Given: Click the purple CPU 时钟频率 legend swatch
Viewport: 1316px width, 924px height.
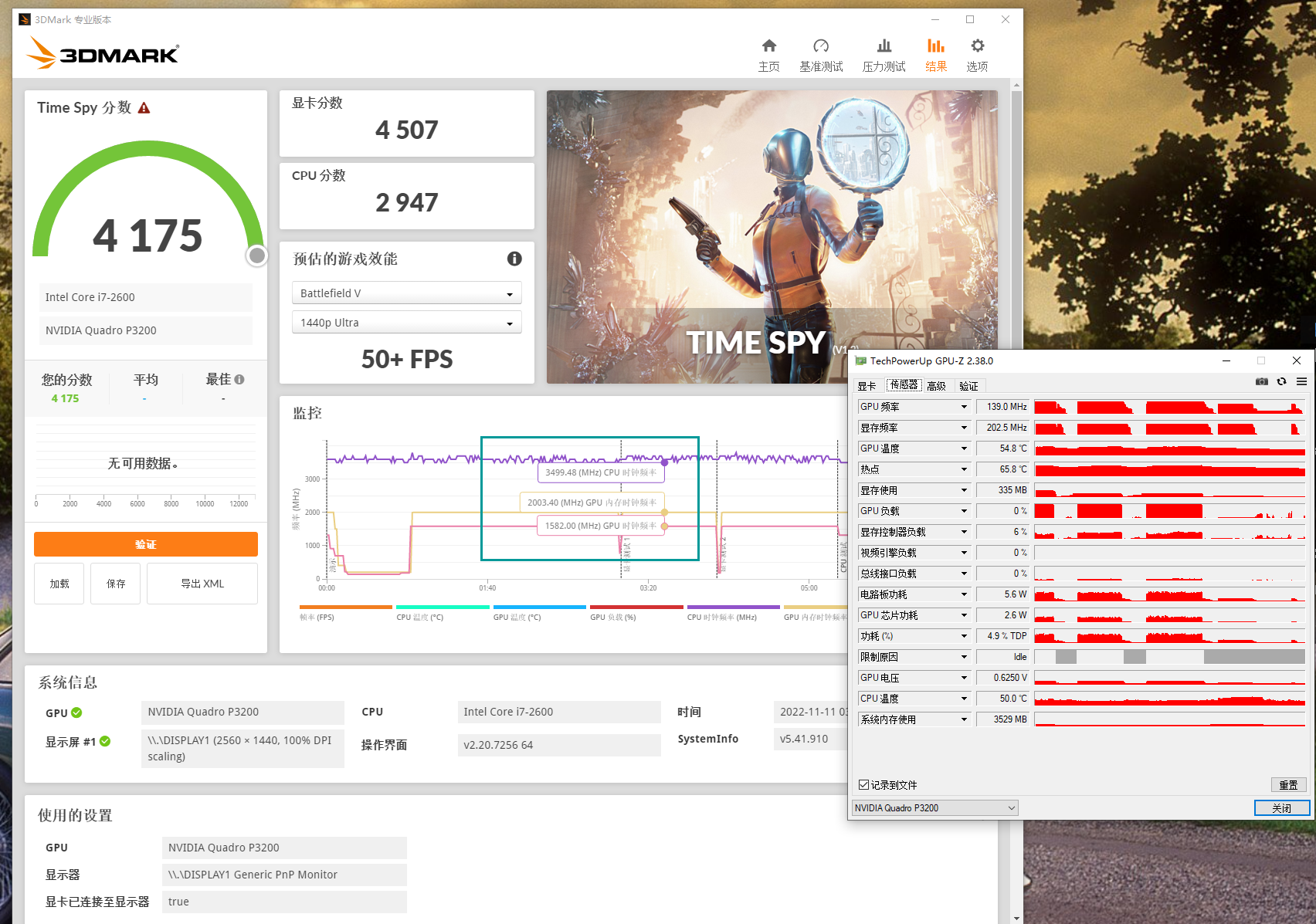Looking at the screenshot, I should pos(734,608).
